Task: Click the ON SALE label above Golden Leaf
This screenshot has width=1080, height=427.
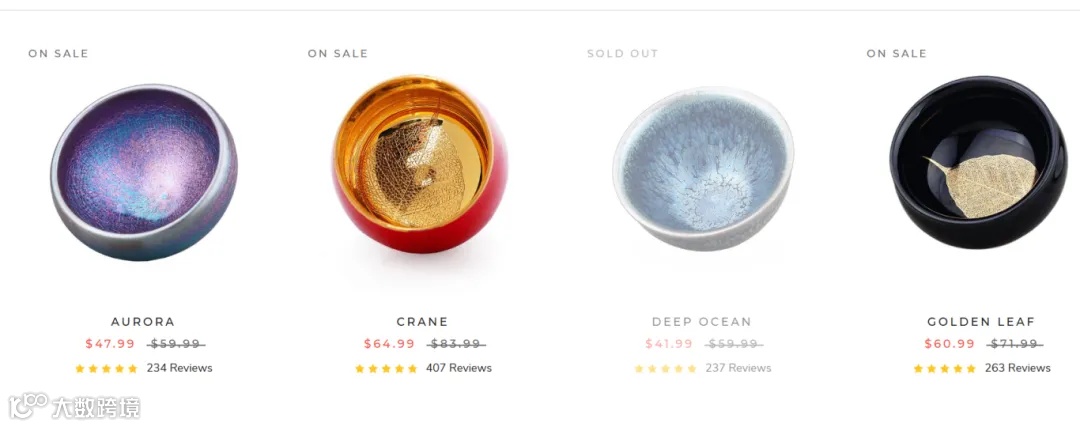Action: pos(897,53)
